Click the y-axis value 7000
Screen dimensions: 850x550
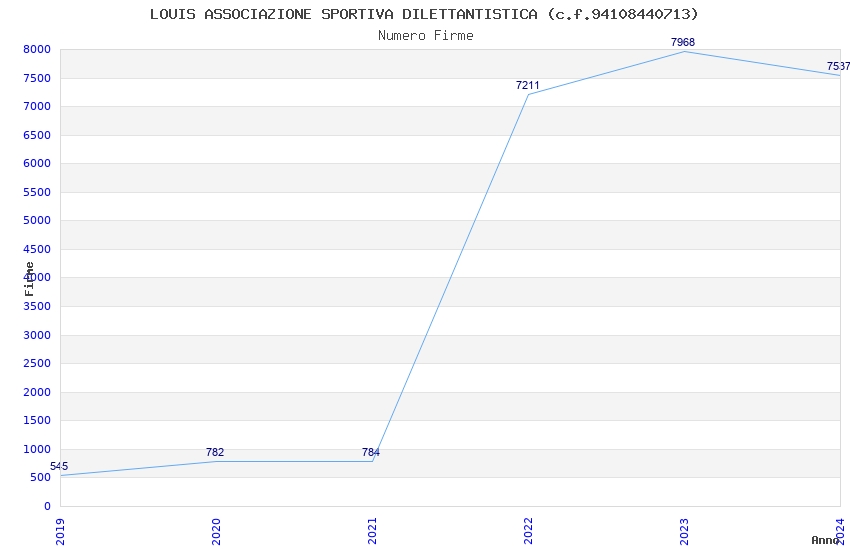pos(37,107)
